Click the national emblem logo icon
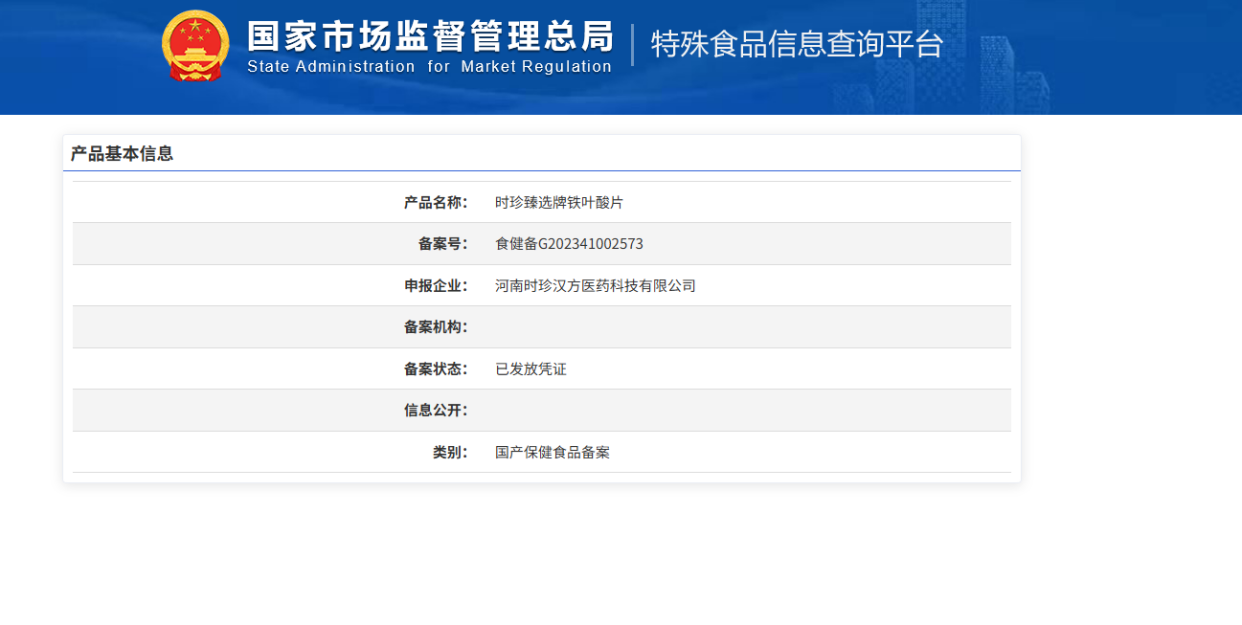 pyautogui.click(x=195, y=46)
